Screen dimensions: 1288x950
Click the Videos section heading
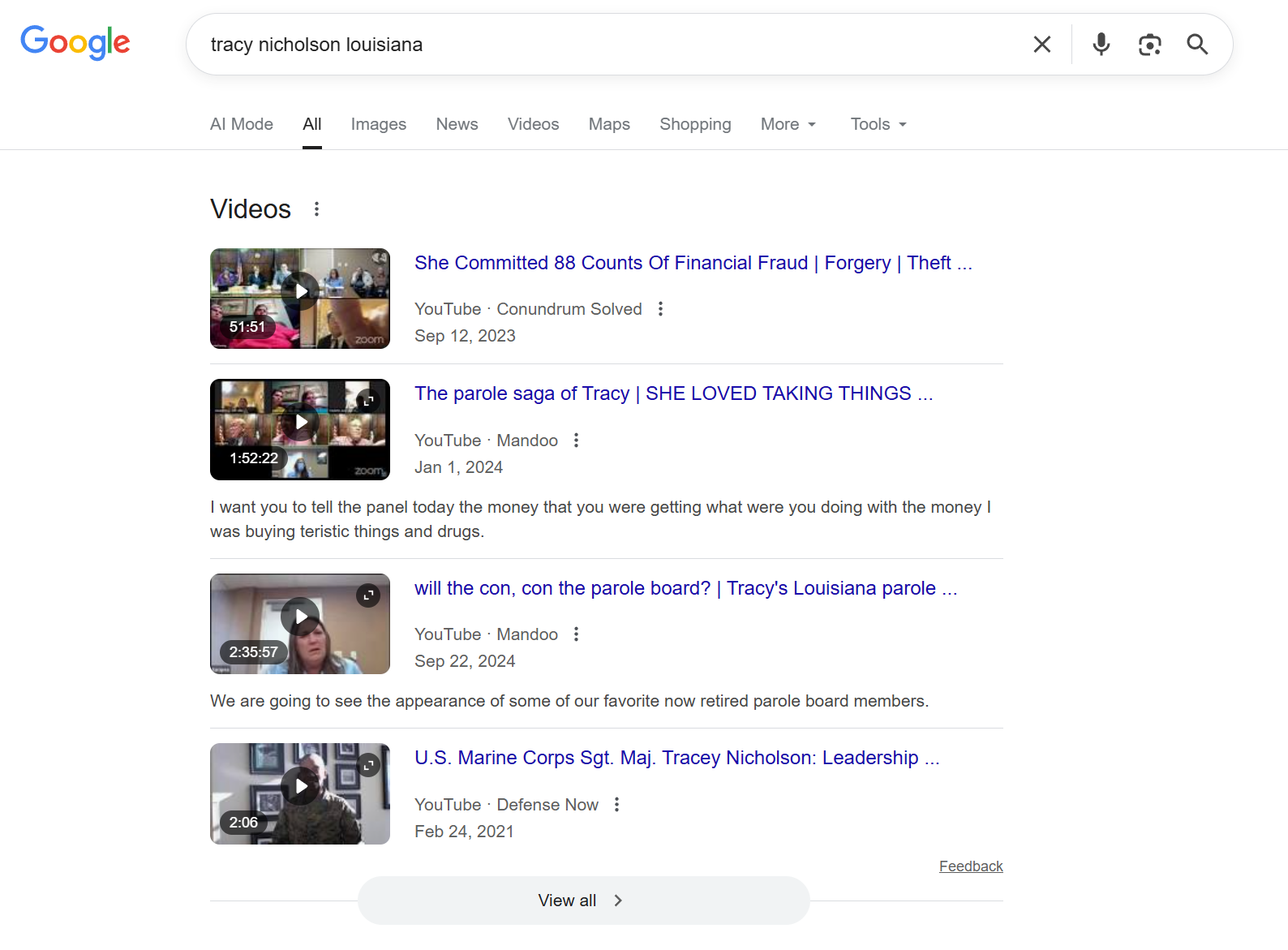251,209
